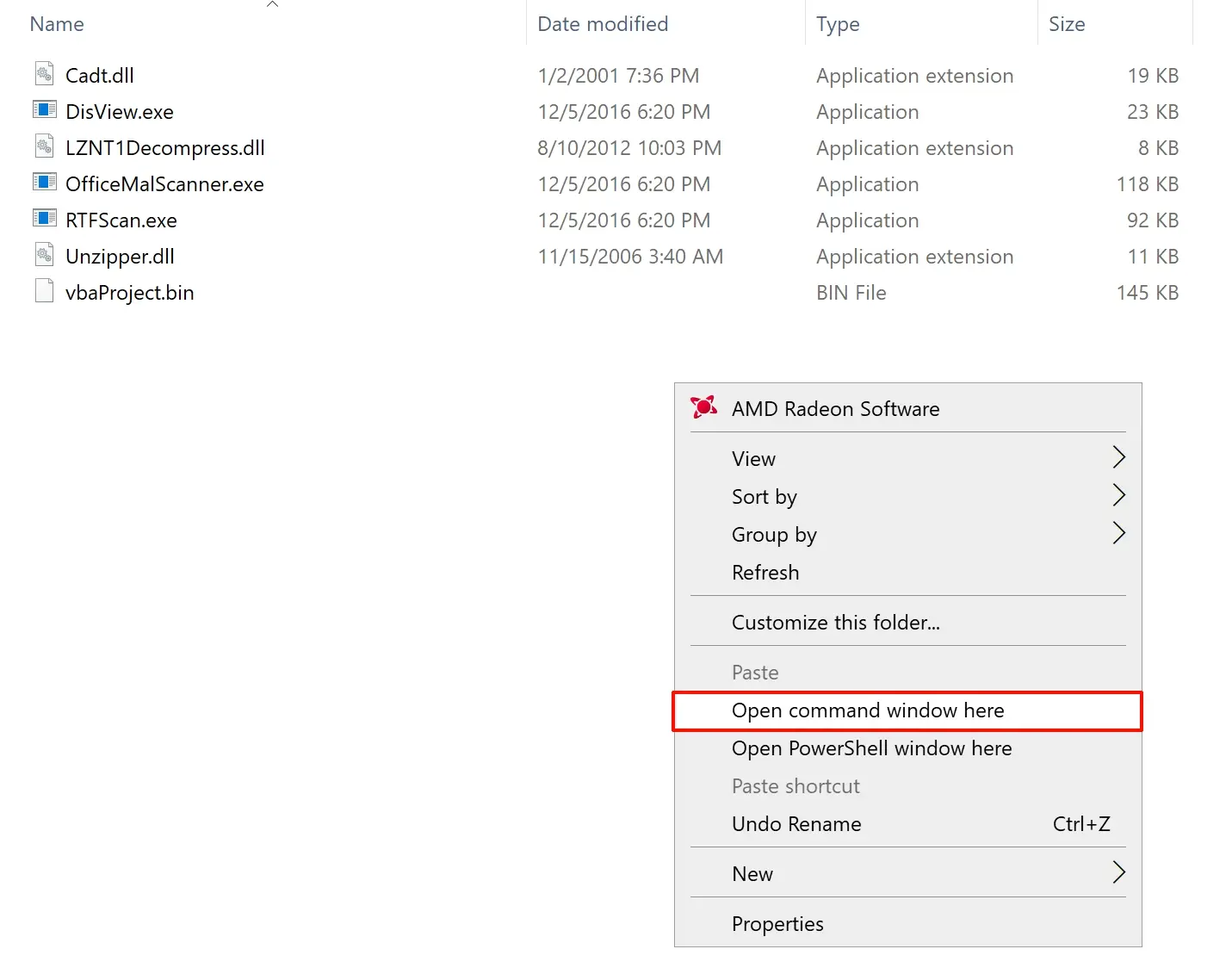1232x974 pixels.
Task: Click the LZNT1Decompress.dll file icon
Action: point(45,147)
